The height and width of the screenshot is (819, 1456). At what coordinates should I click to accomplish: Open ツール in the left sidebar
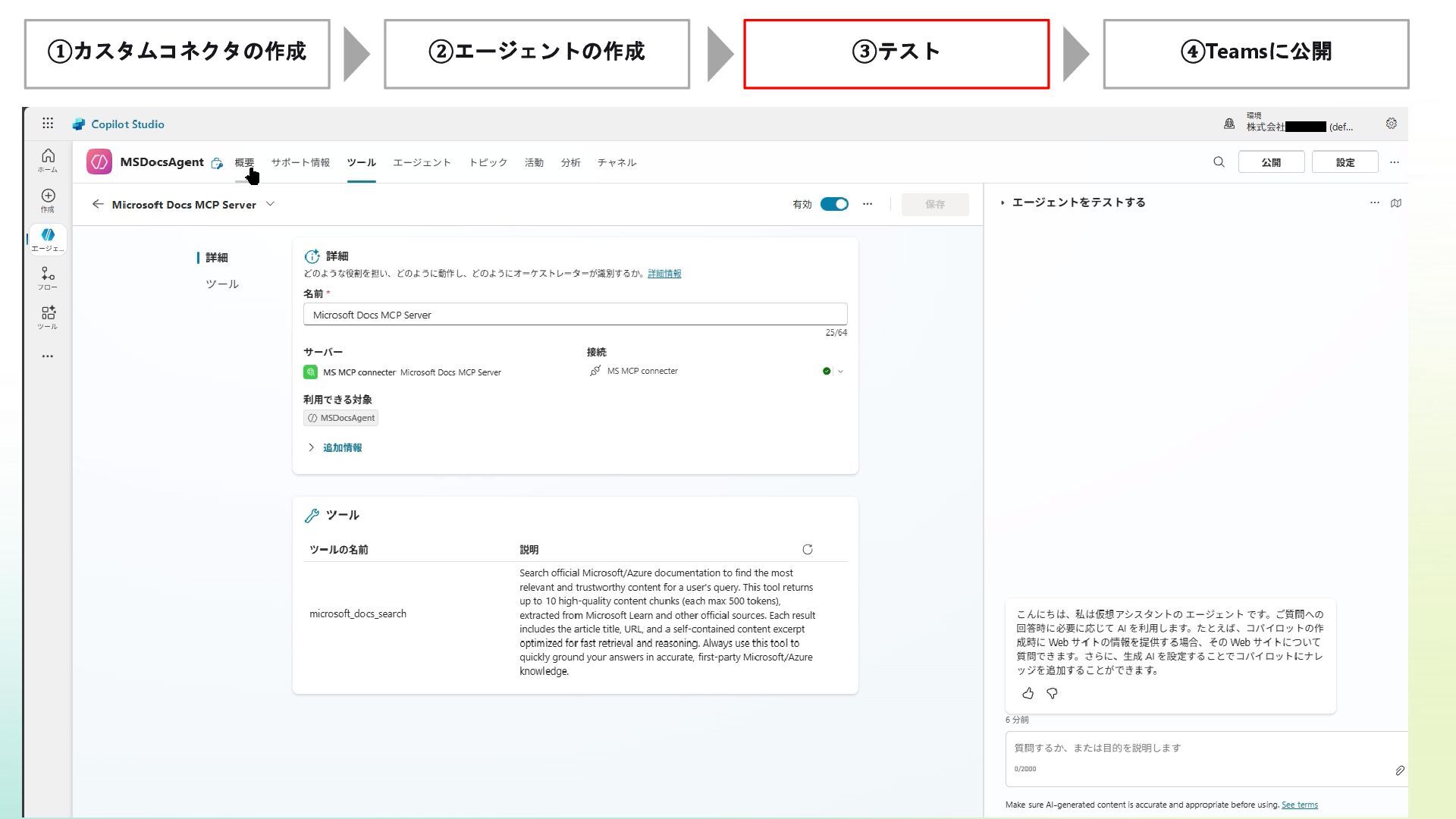coord(48,318)
